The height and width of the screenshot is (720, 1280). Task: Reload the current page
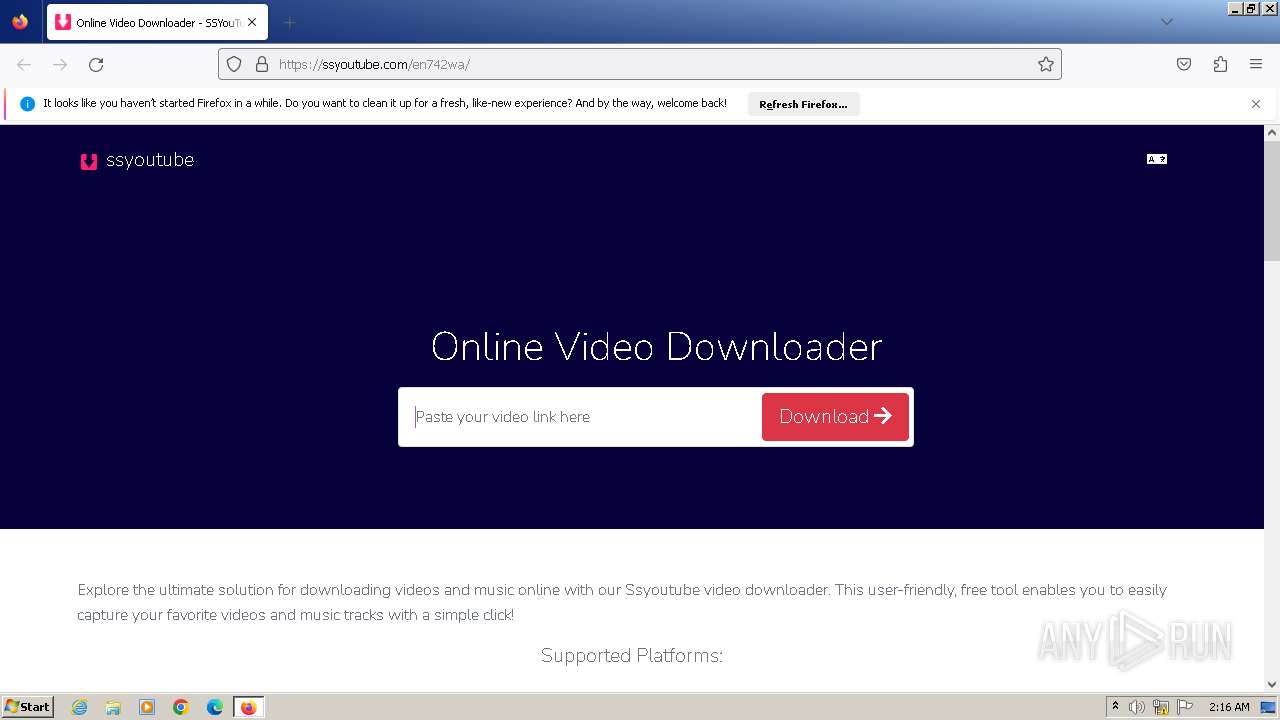click(x=96, y=64)
